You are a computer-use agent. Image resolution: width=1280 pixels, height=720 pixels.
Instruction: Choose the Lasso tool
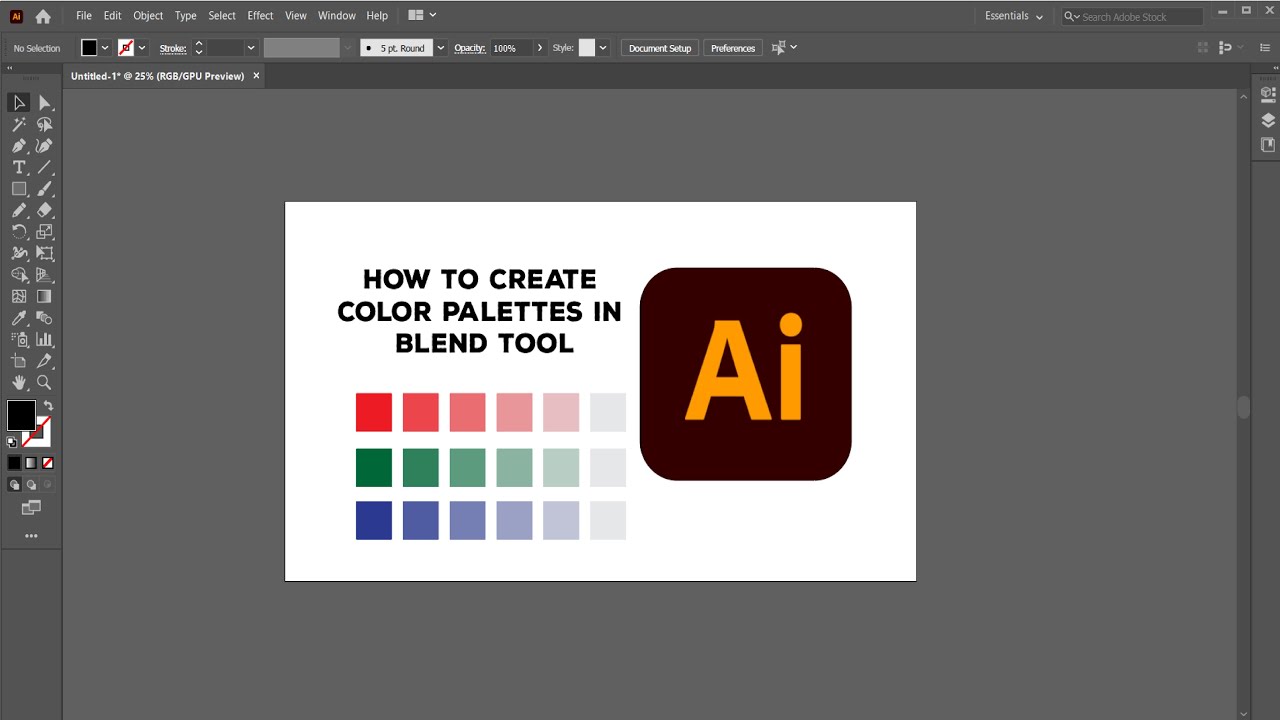point(44,124)
